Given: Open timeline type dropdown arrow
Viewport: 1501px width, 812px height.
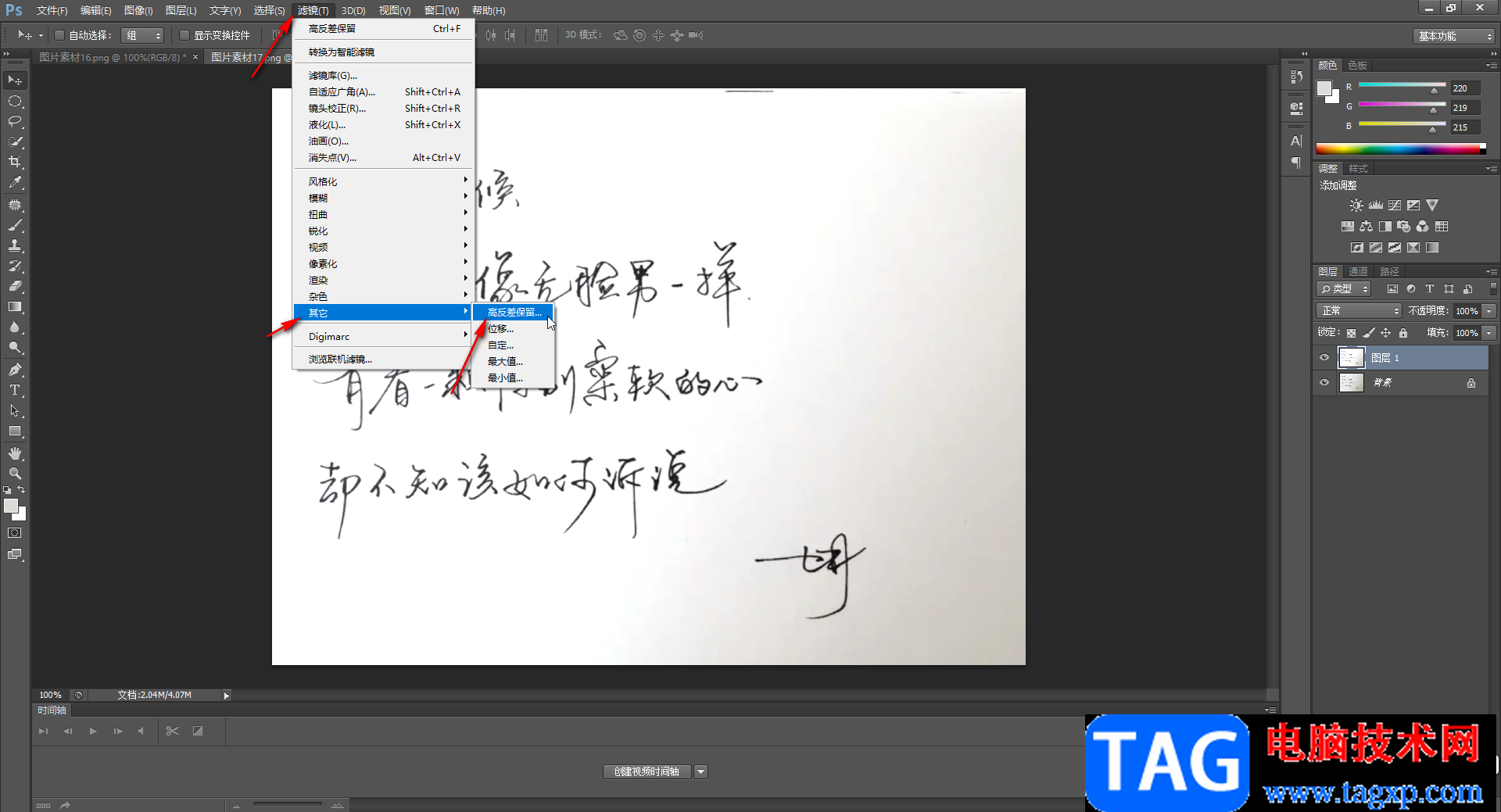Looking at the screenshot, I should point(700,772).
